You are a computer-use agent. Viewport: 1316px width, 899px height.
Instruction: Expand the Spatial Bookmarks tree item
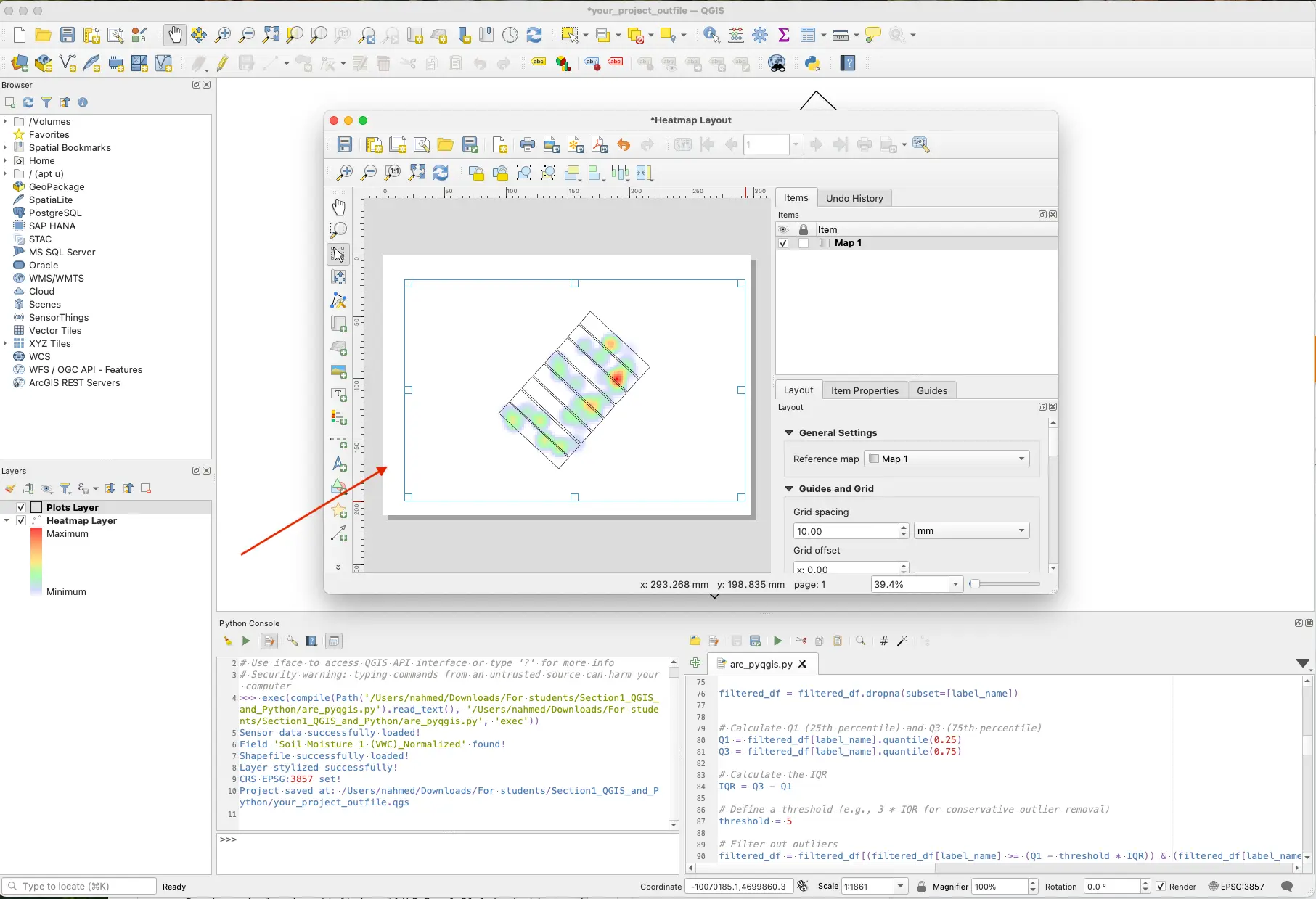tap(6, 147)
